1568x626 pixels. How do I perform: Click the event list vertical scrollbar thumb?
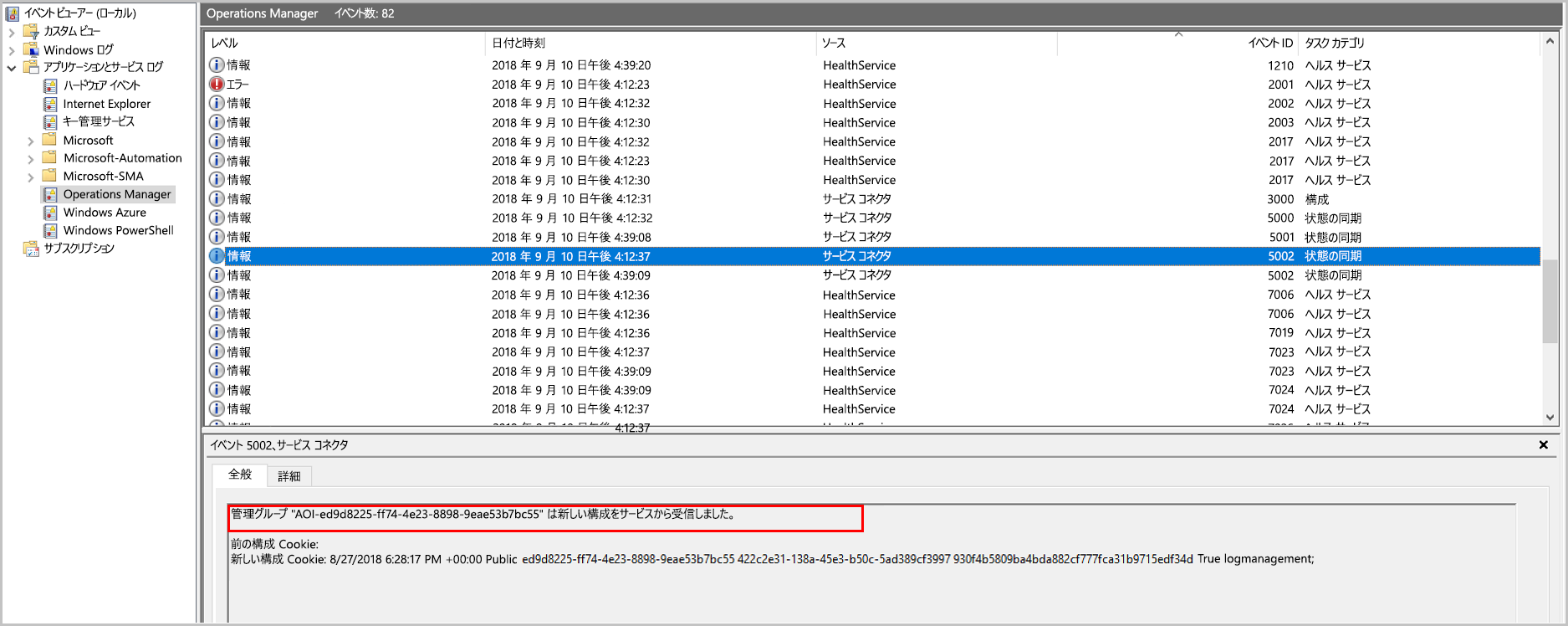pos(1550,301)
